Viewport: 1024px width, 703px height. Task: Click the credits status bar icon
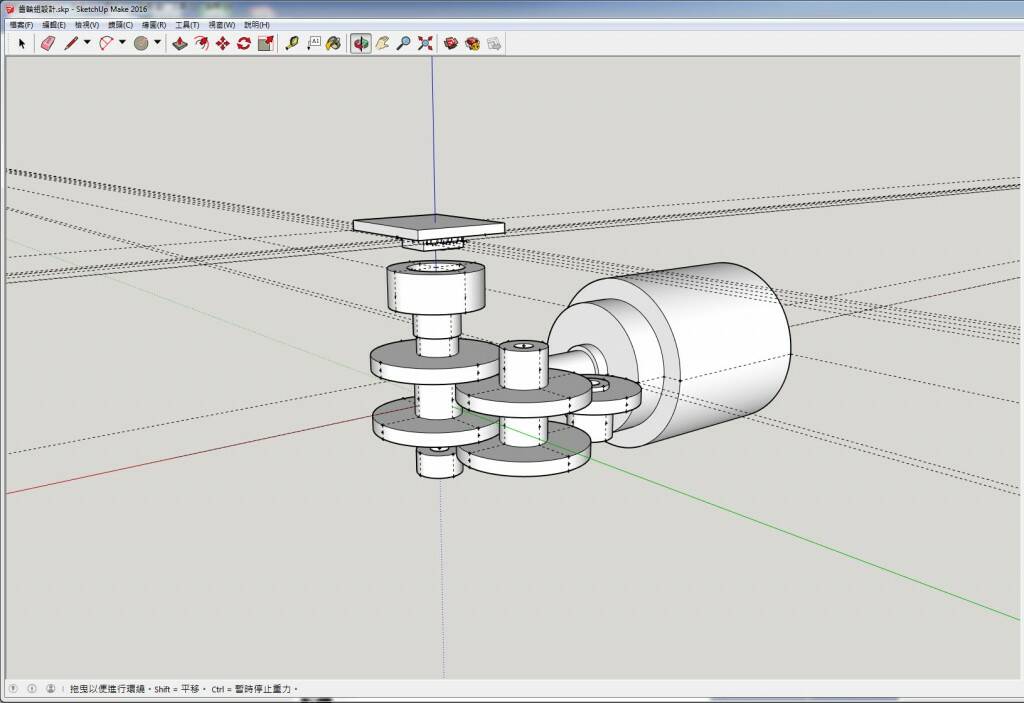coord(32,689)
